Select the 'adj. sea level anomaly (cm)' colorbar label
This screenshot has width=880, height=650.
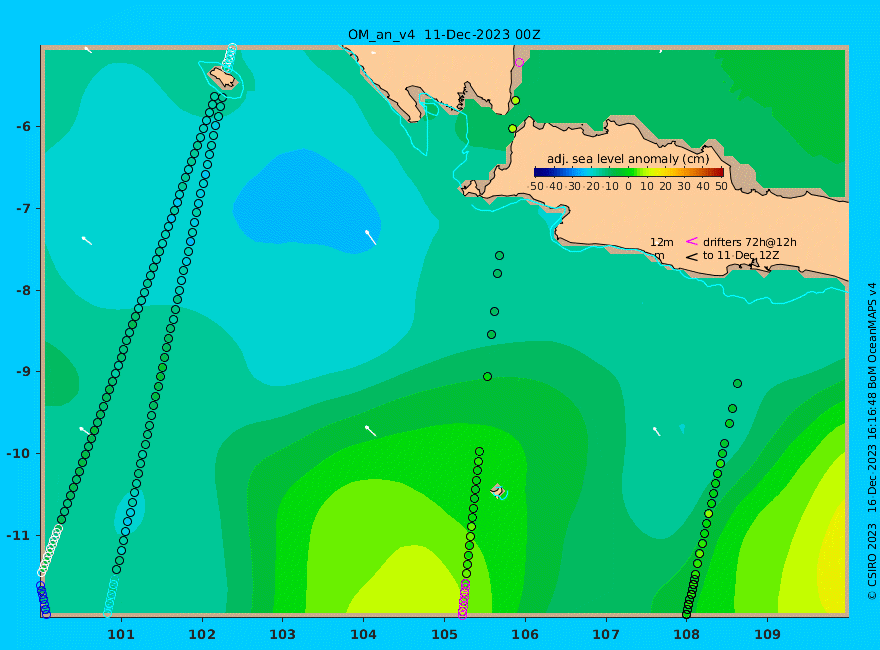(x=628, y=159)
